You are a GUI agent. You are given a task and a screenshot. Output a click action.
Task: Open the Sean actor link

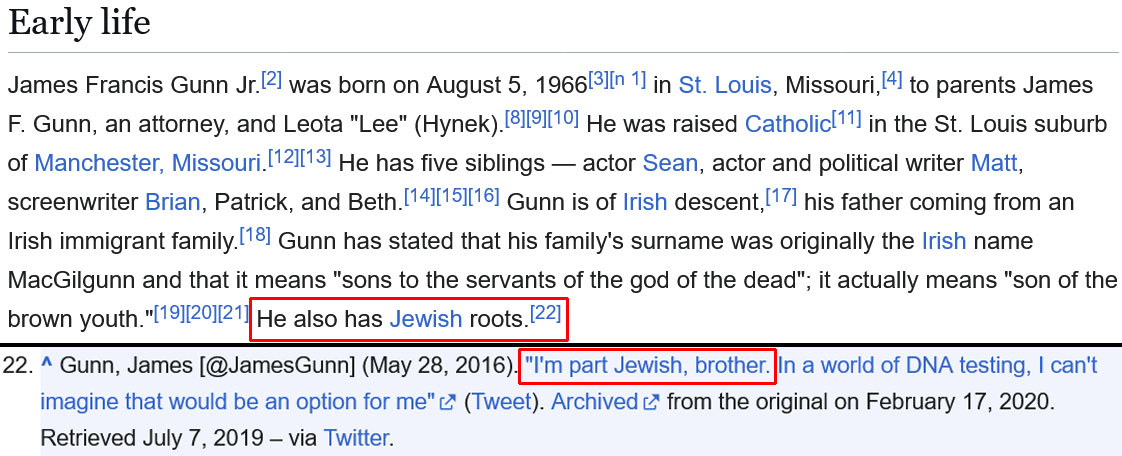669,162
